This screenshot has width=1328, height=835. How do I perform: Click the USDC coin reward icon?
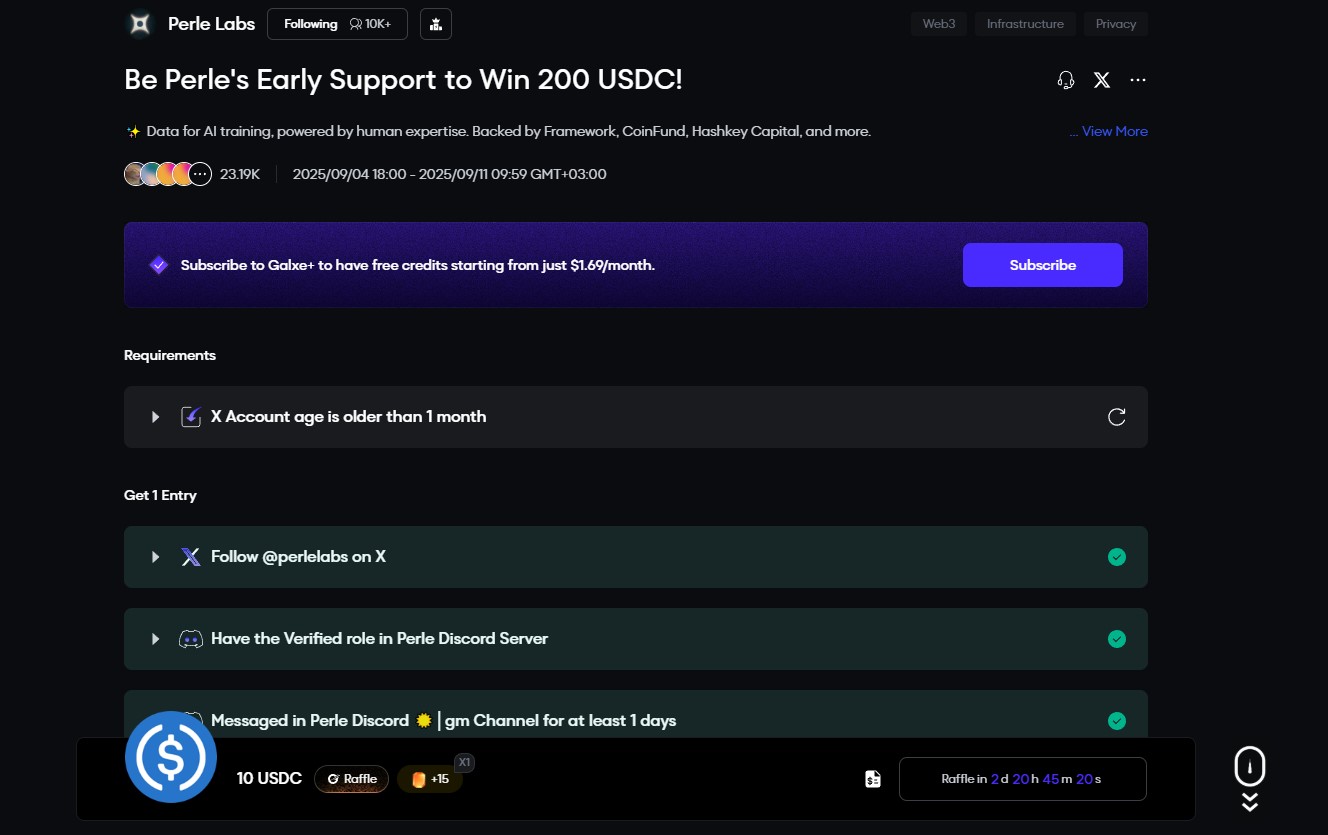pyautogui.click(x=171, y=757)
